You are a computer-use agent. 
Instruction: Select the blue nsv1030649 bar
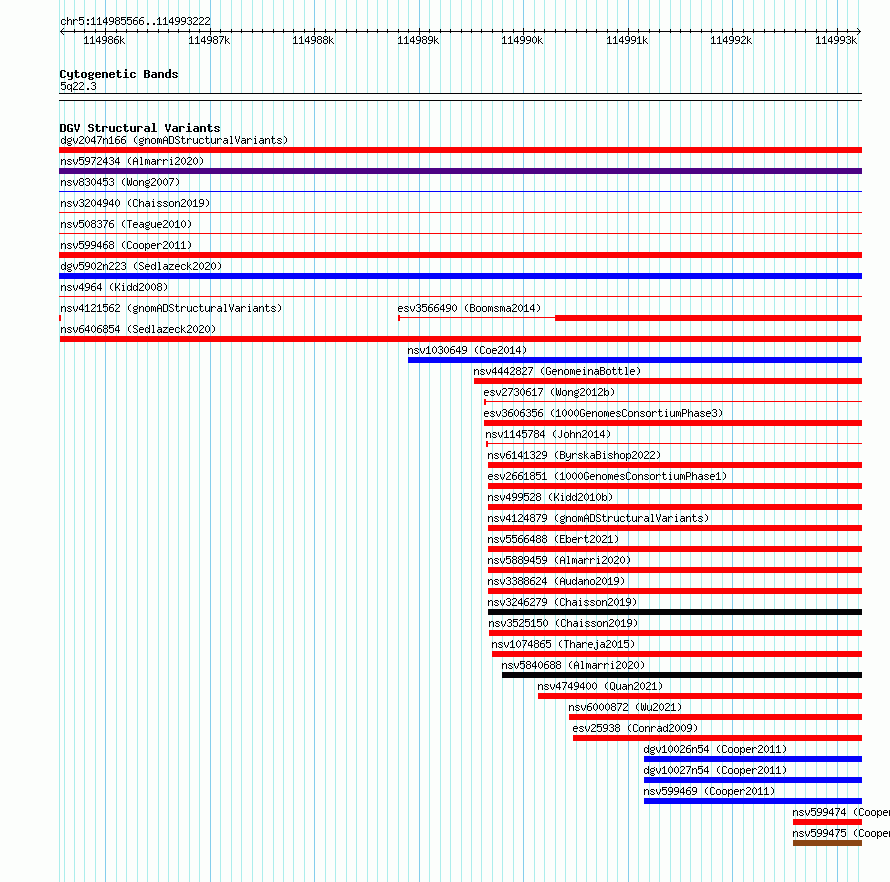(635, 360)
